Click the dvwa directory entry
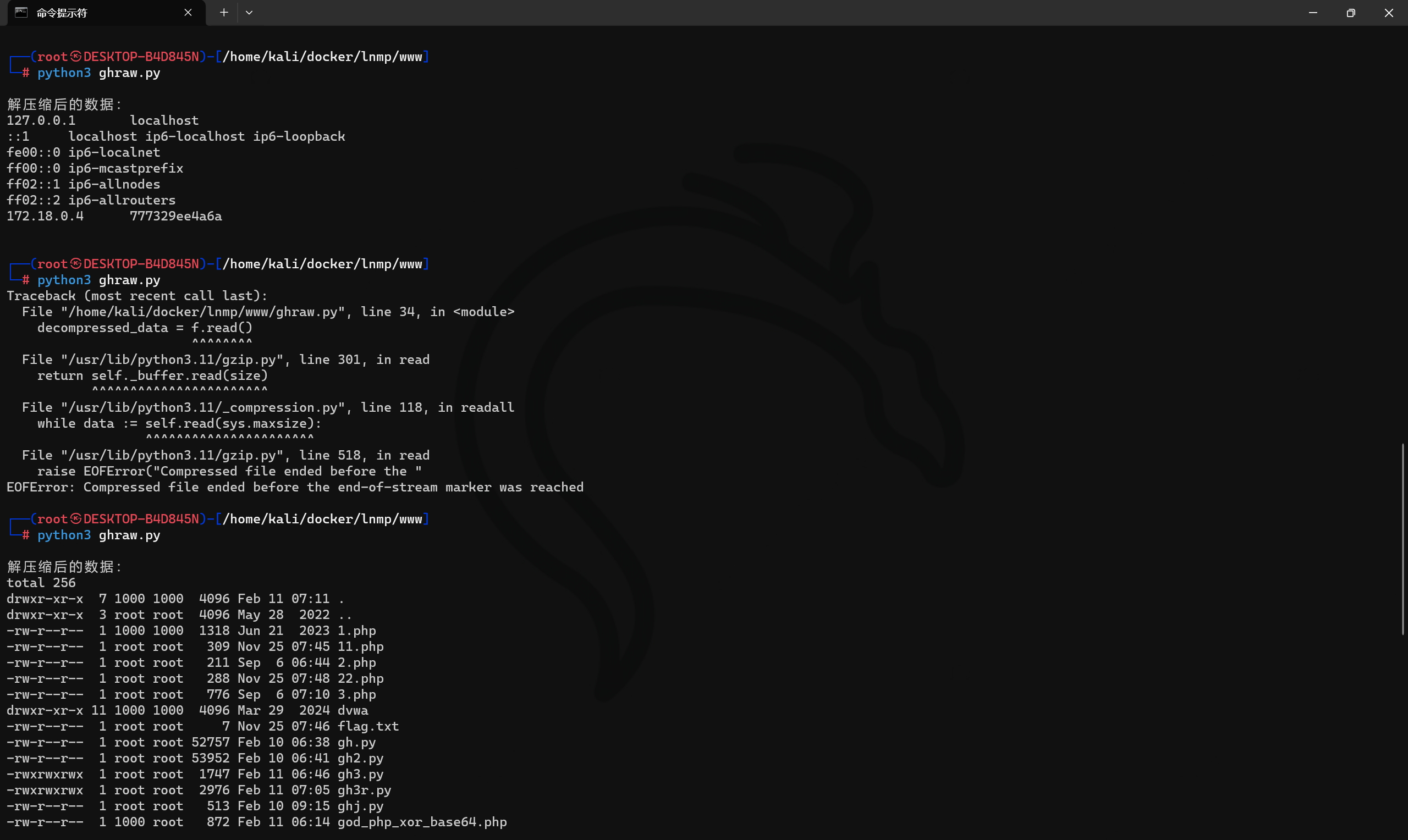 click(353, 710)
